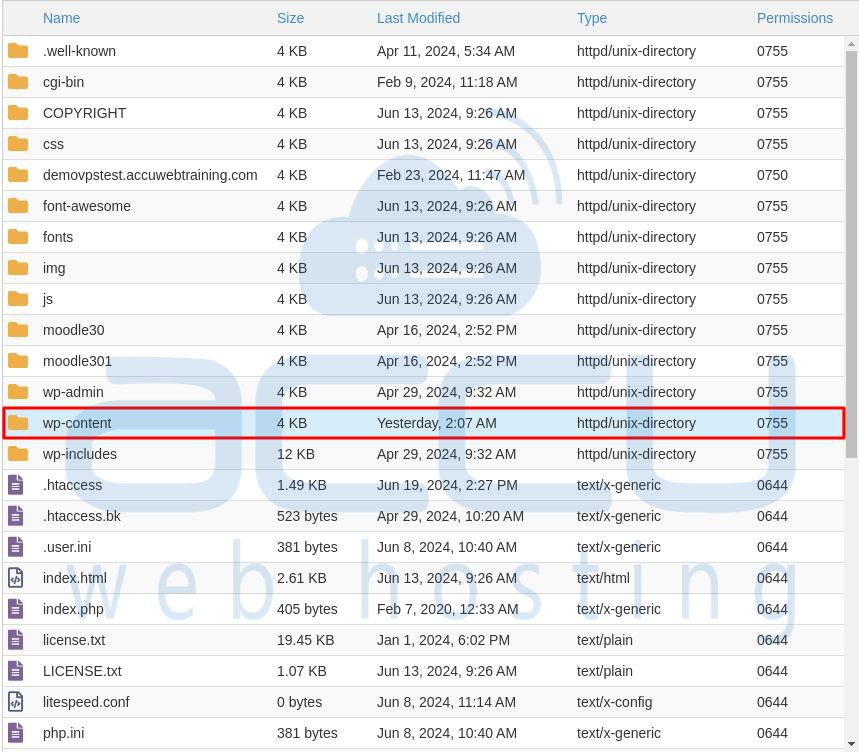Click the index.php file icon
This screenshot has height=752, width=859.
[x=16, y=609]
